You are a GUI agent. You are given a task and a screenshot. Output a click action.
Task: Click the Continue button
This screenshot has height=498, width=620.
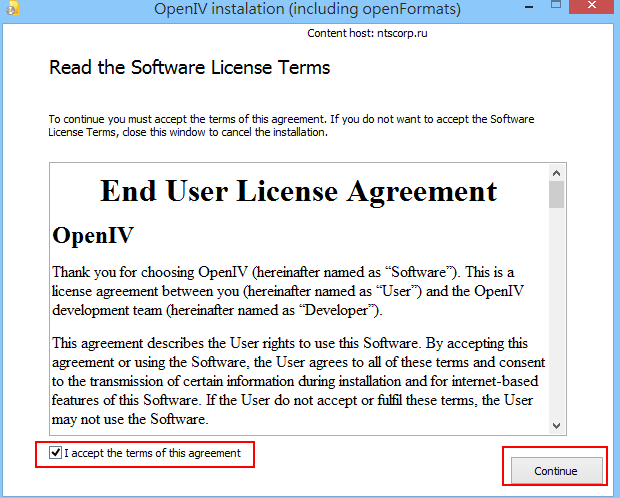point(556,471)
